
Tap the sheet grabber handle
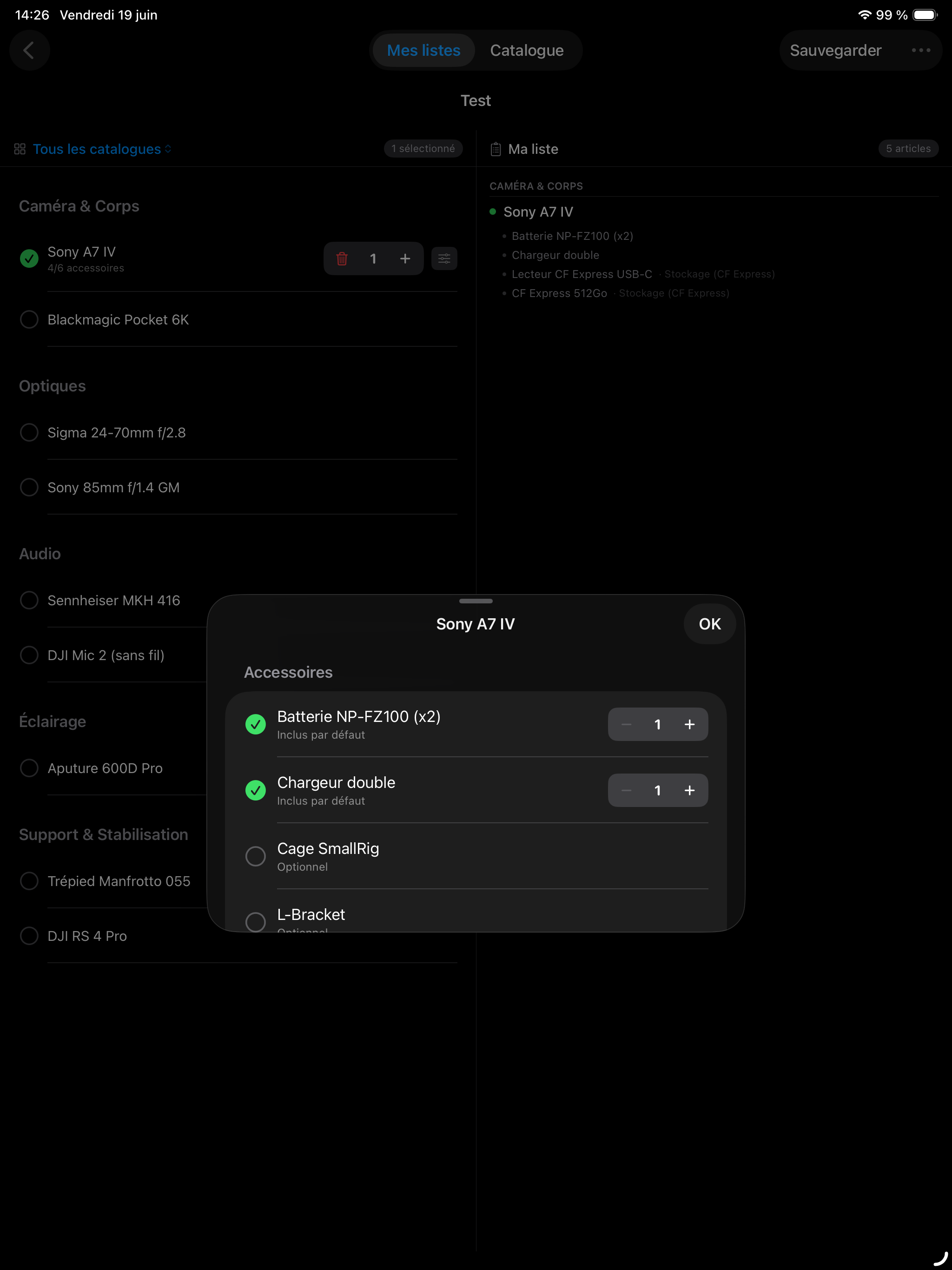[x=476, y=601]
